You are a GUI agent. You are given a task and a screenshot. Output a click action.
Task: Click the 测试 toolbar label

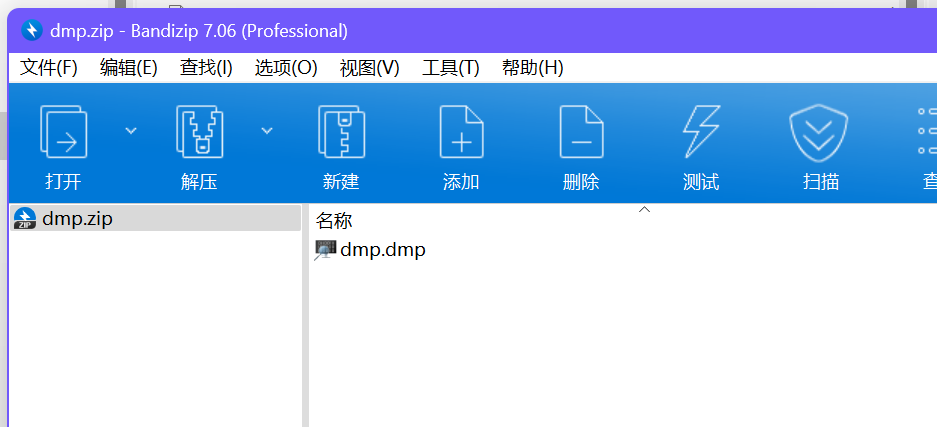point(701,182)
